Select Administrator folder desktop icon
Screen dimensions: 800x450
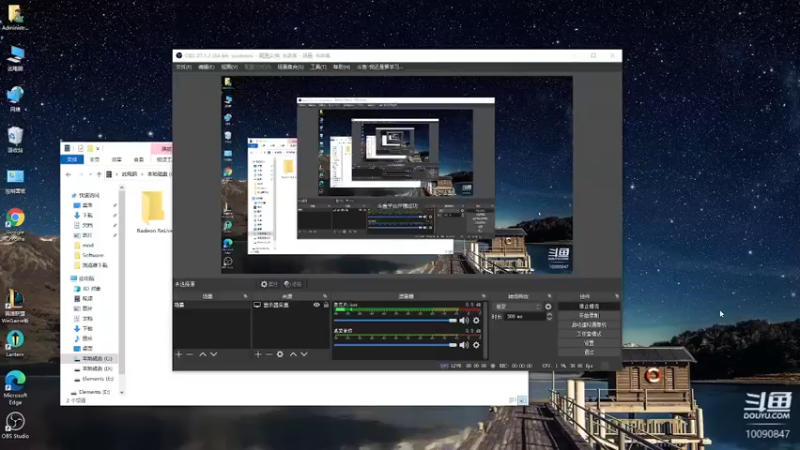point(15,18)
